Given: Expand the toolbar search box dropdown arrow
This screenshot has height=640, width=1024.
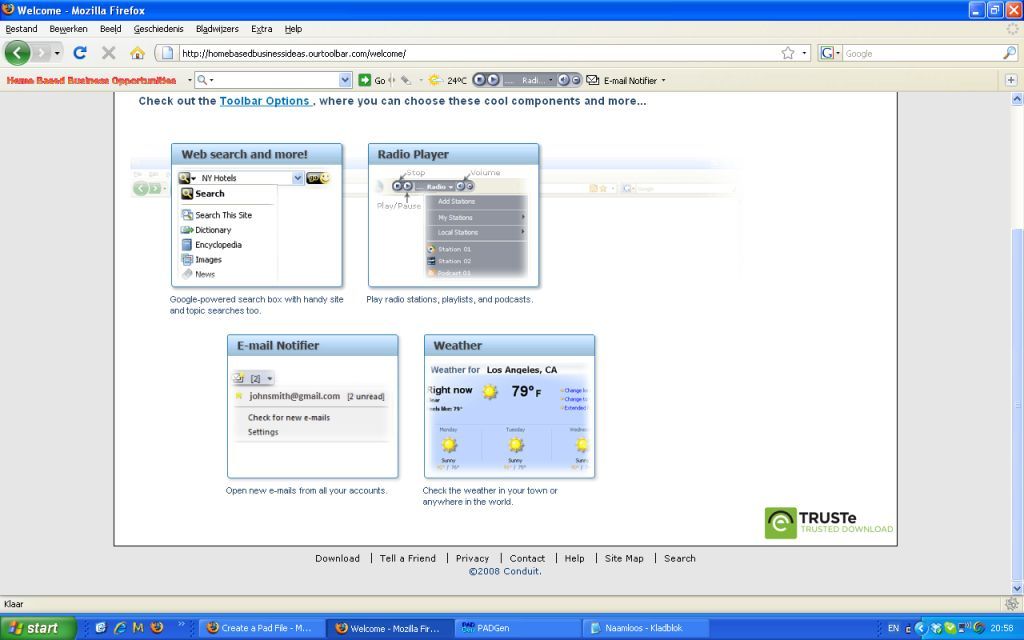Looking at the screenshot, I should tap(345, 80).
